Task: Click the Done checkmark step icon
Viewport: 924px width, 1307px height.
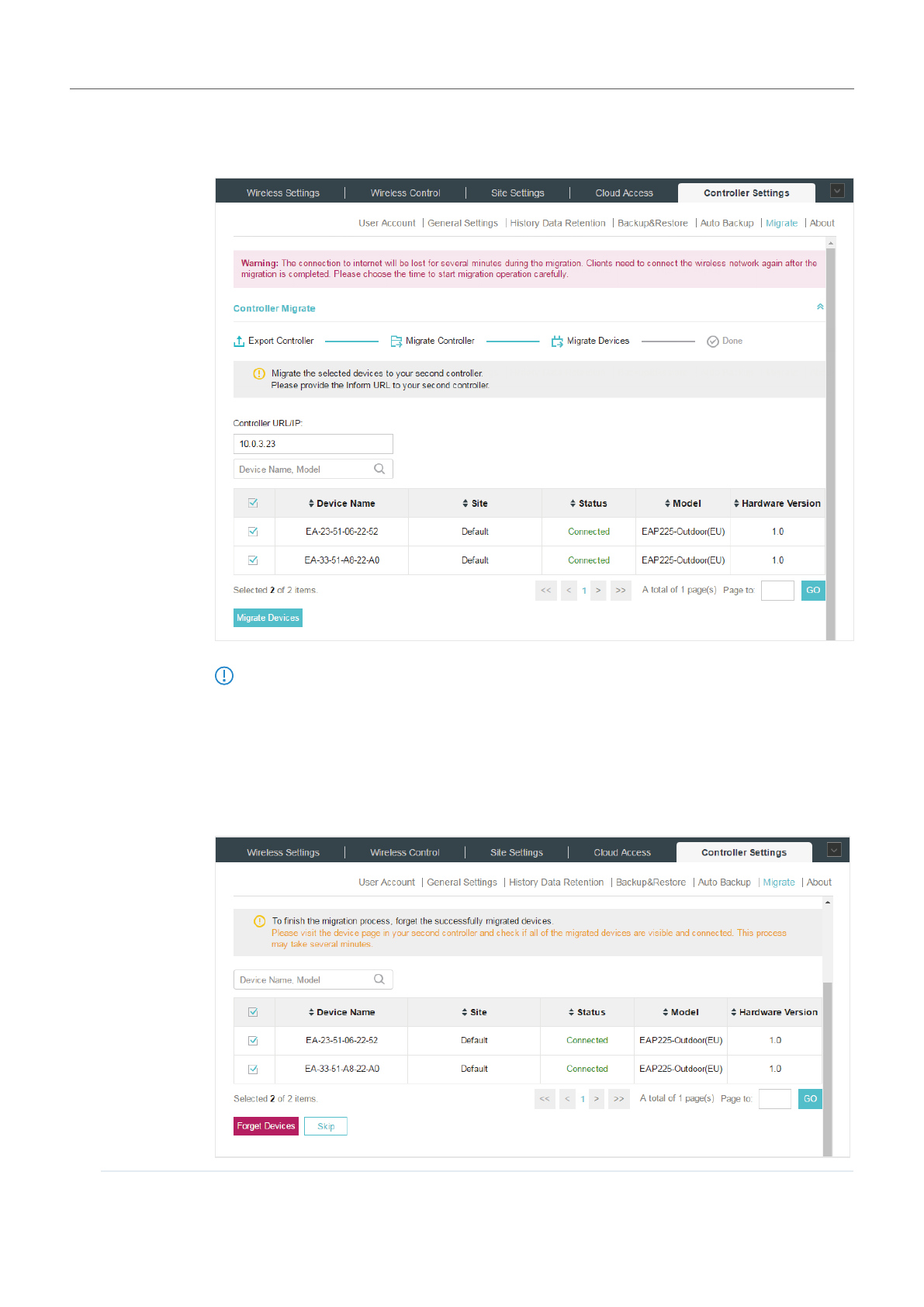Action: click(712, 341)
